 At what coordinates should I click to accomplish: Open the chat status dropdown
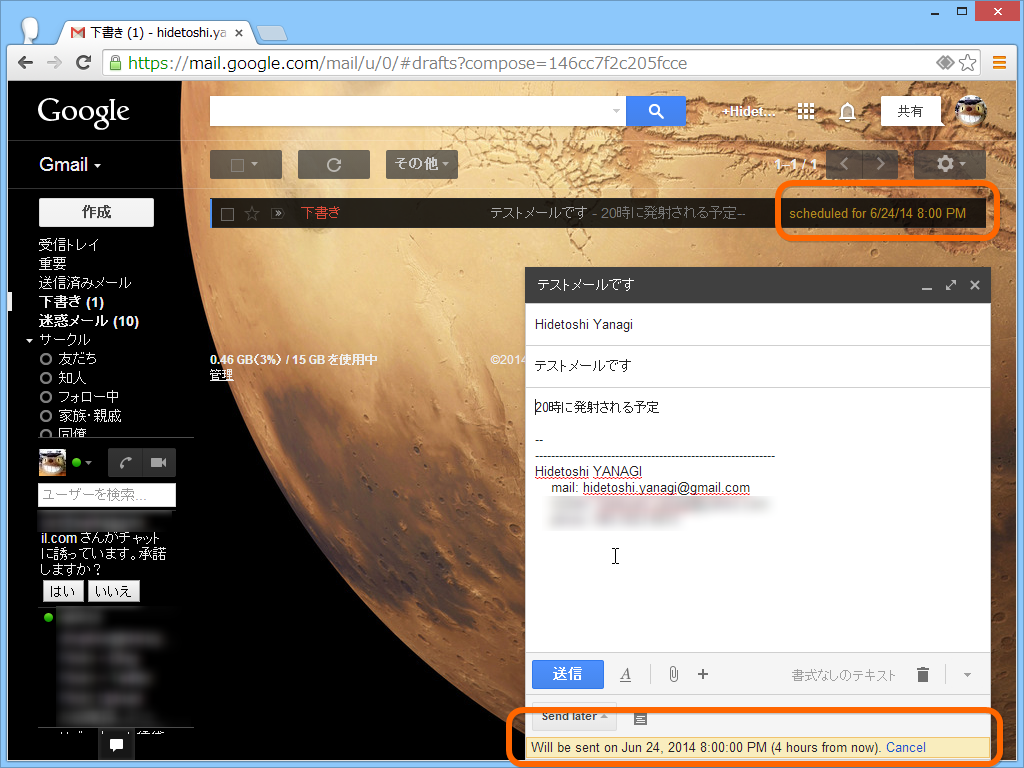[82, 462]
